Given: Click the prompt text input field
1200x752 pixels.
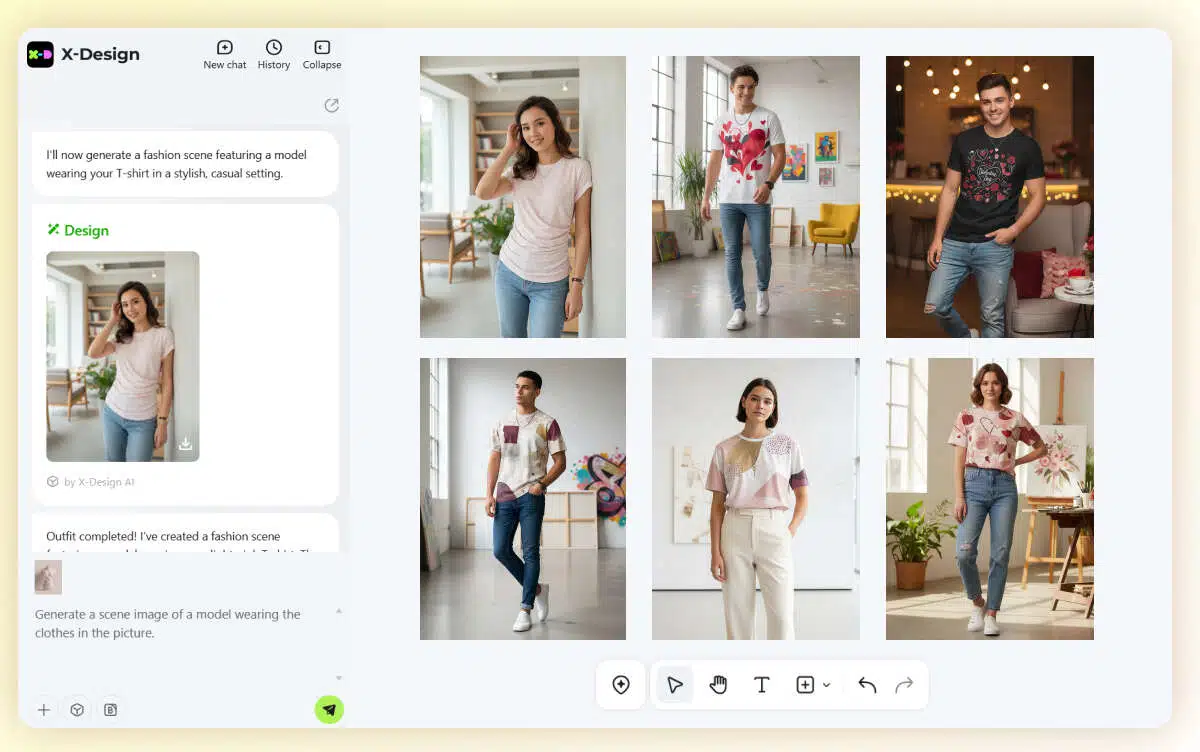Looking at the screenshot, I should point(180,624).
